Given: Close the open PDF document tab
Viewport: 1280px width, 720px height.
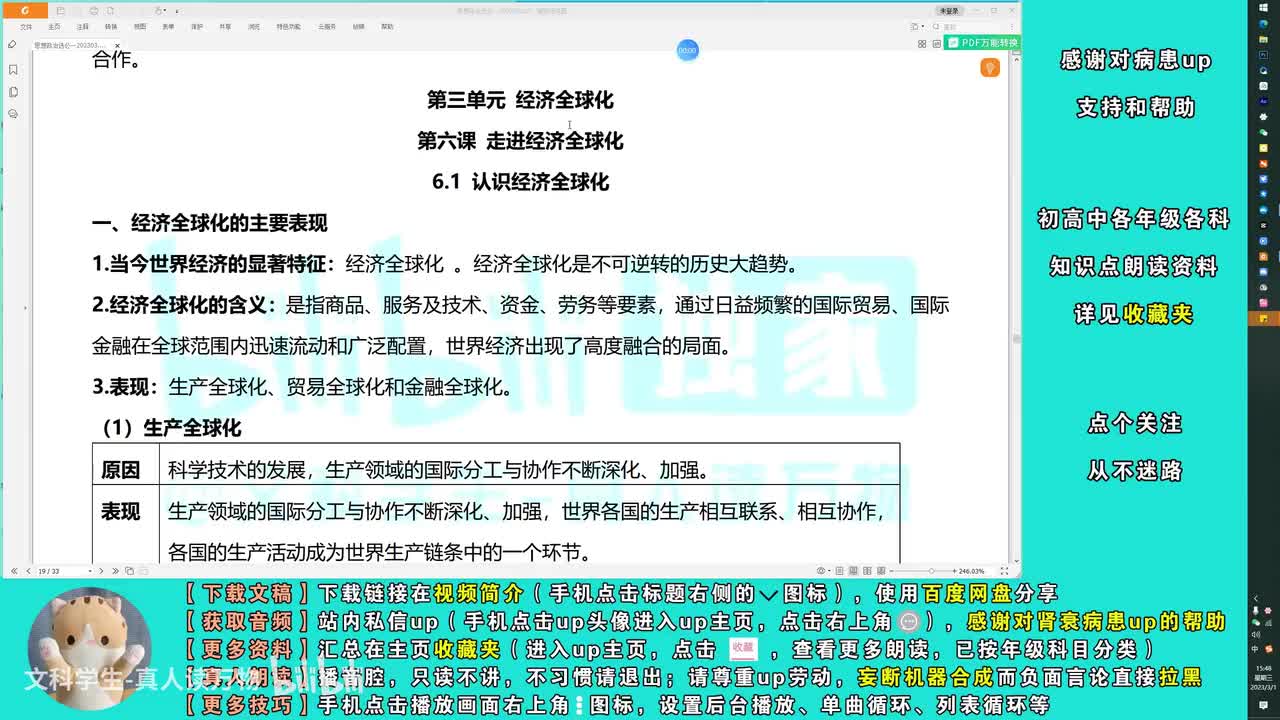Looking at the screenshot, I should (x=117, y=45).
